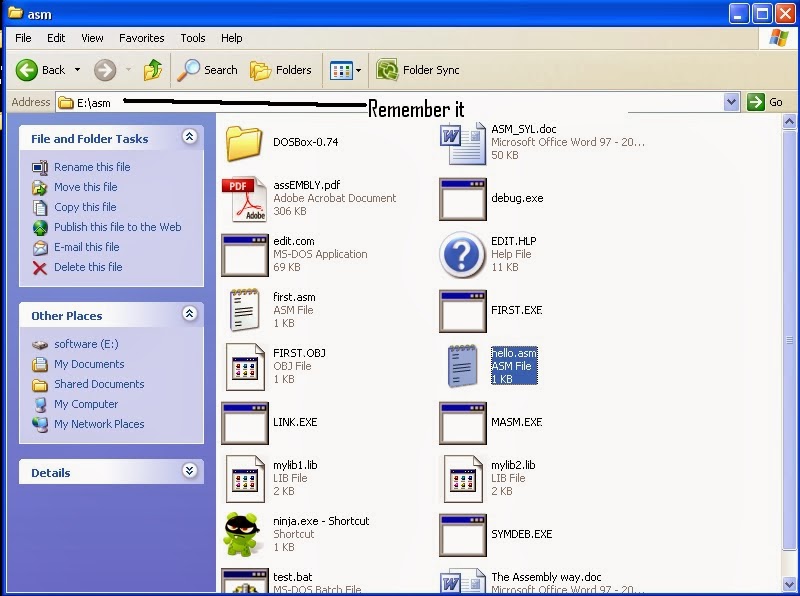The image size is (800, 596).
Task: Open the Favorites menu
Action: pos(141,38)
